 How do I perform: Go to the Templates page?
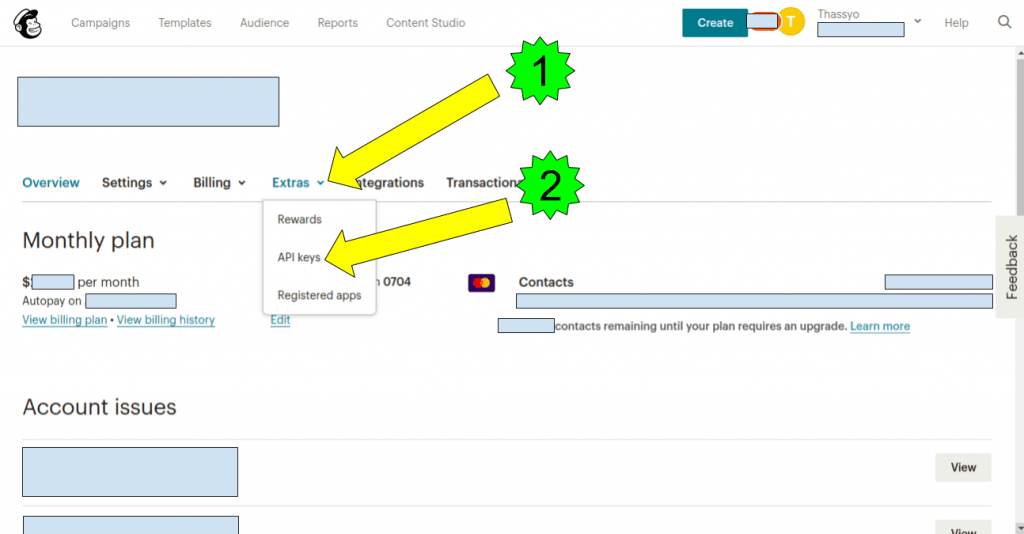click(x=185, y=23)
